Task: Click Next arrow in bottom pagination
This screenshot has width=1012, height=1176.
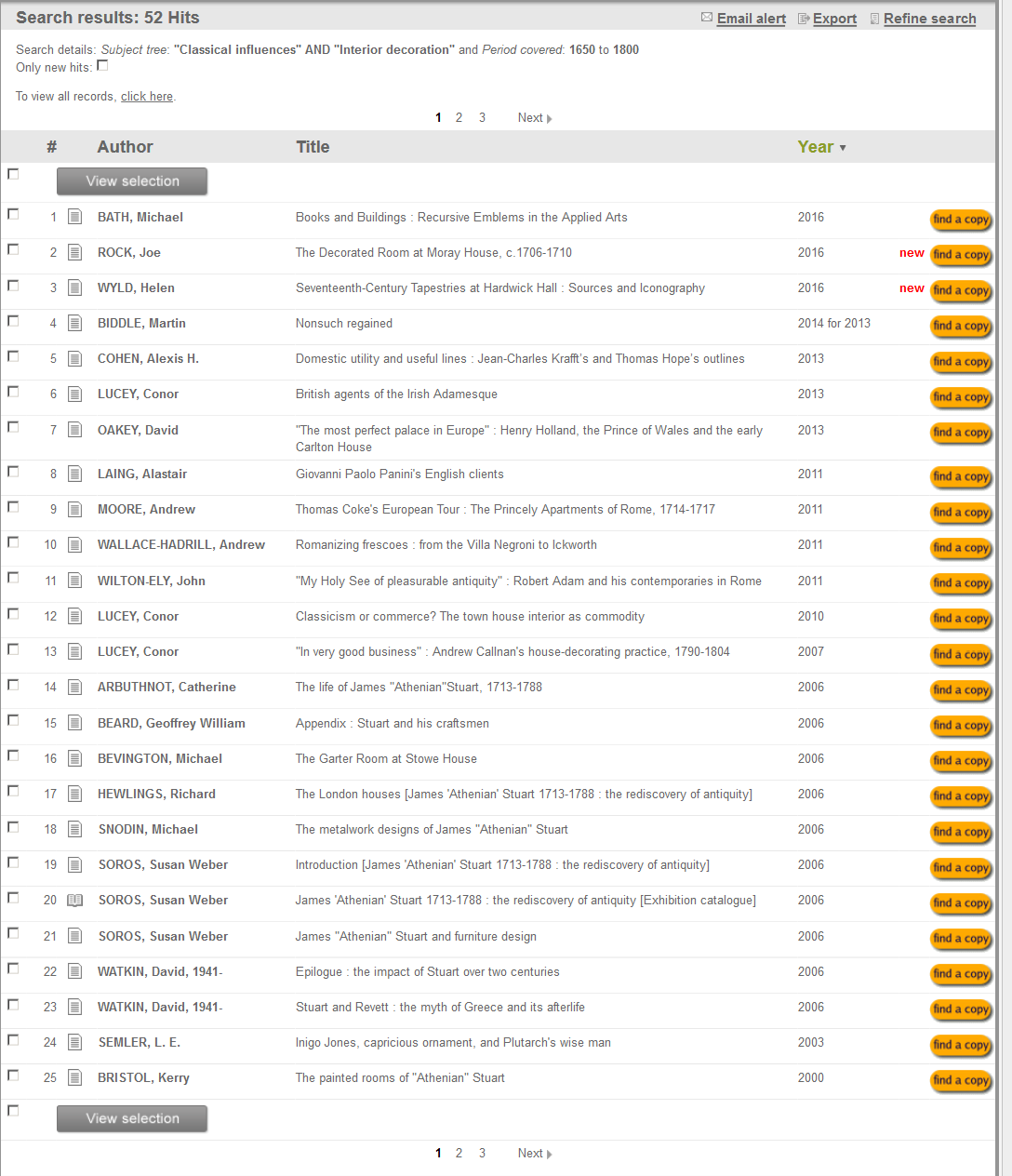Action: coord(549,1154)
